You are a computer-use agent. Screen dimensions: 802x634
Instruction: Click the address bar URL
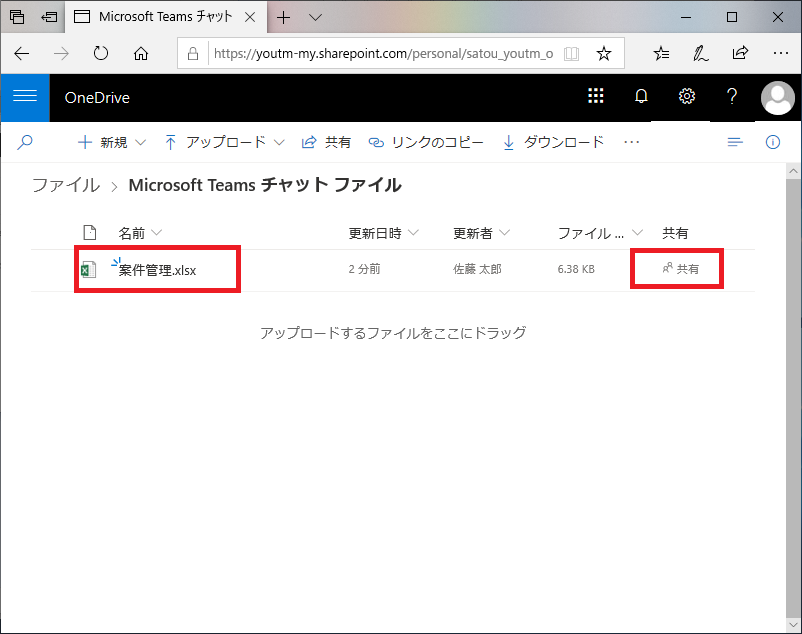click(x=384, y=53)
